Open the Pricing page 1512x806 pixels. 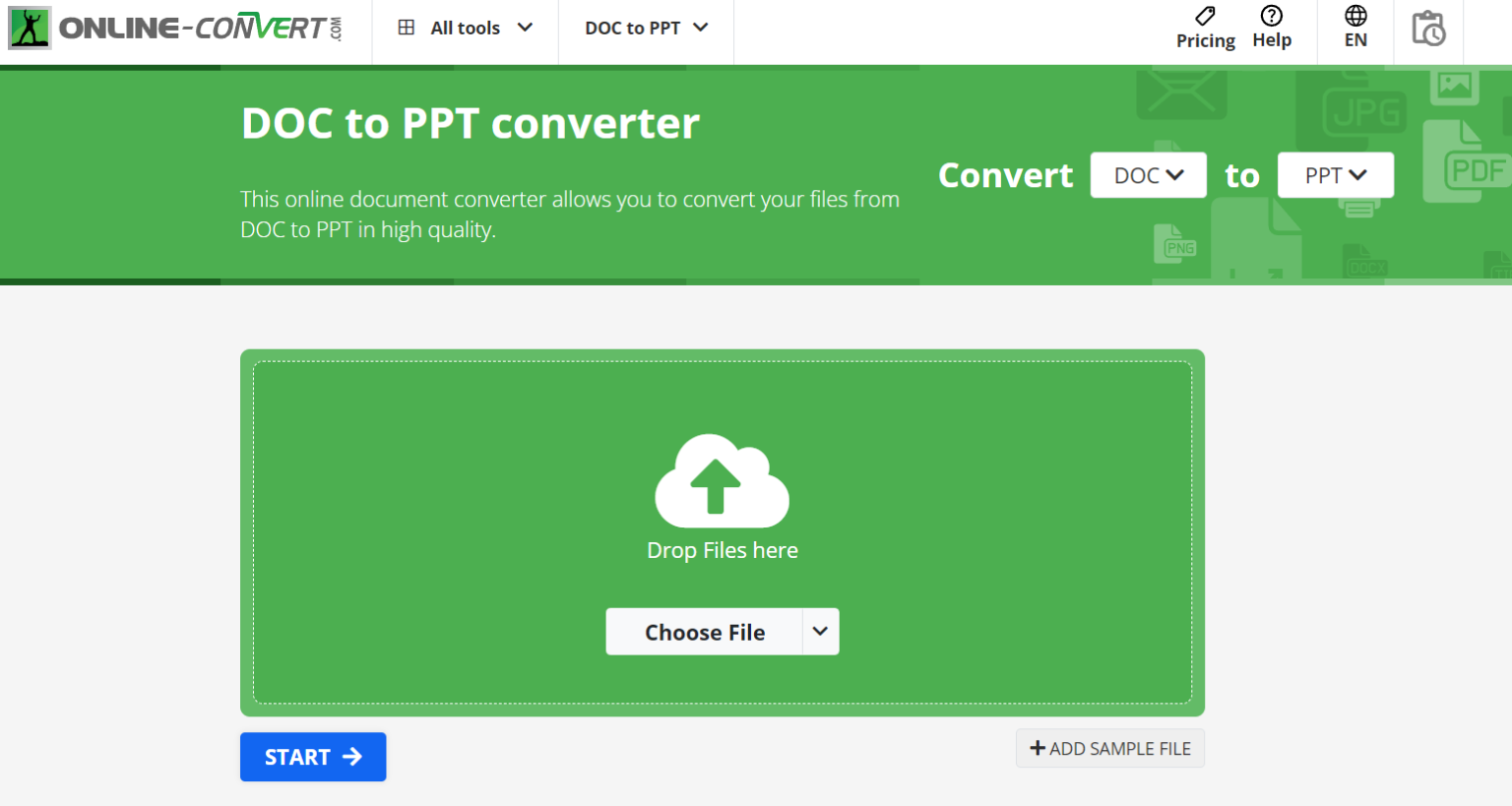click(x=1205, y=40)
